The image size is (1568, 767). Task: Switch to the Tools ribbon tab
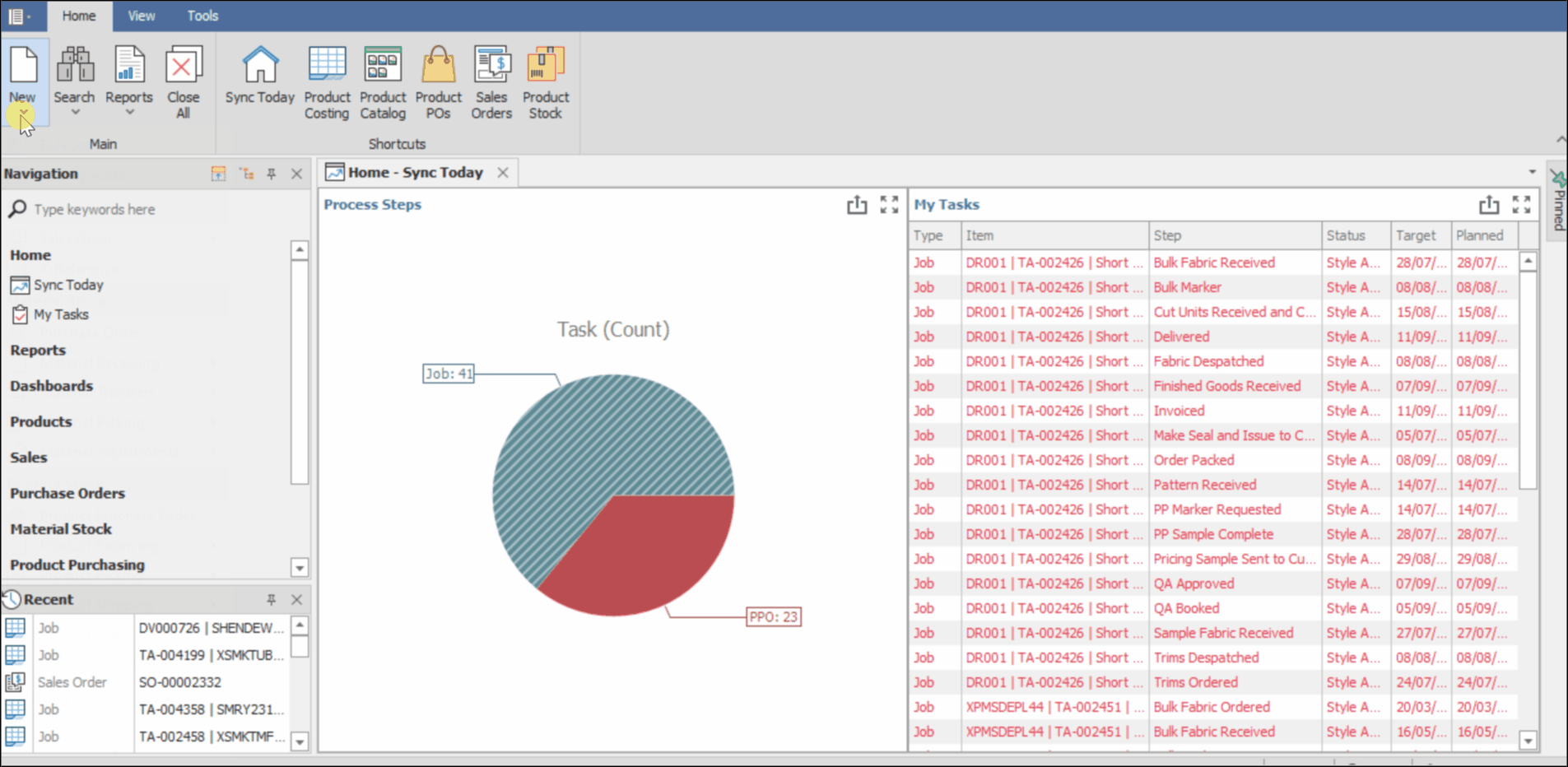[x=202, y=16]
